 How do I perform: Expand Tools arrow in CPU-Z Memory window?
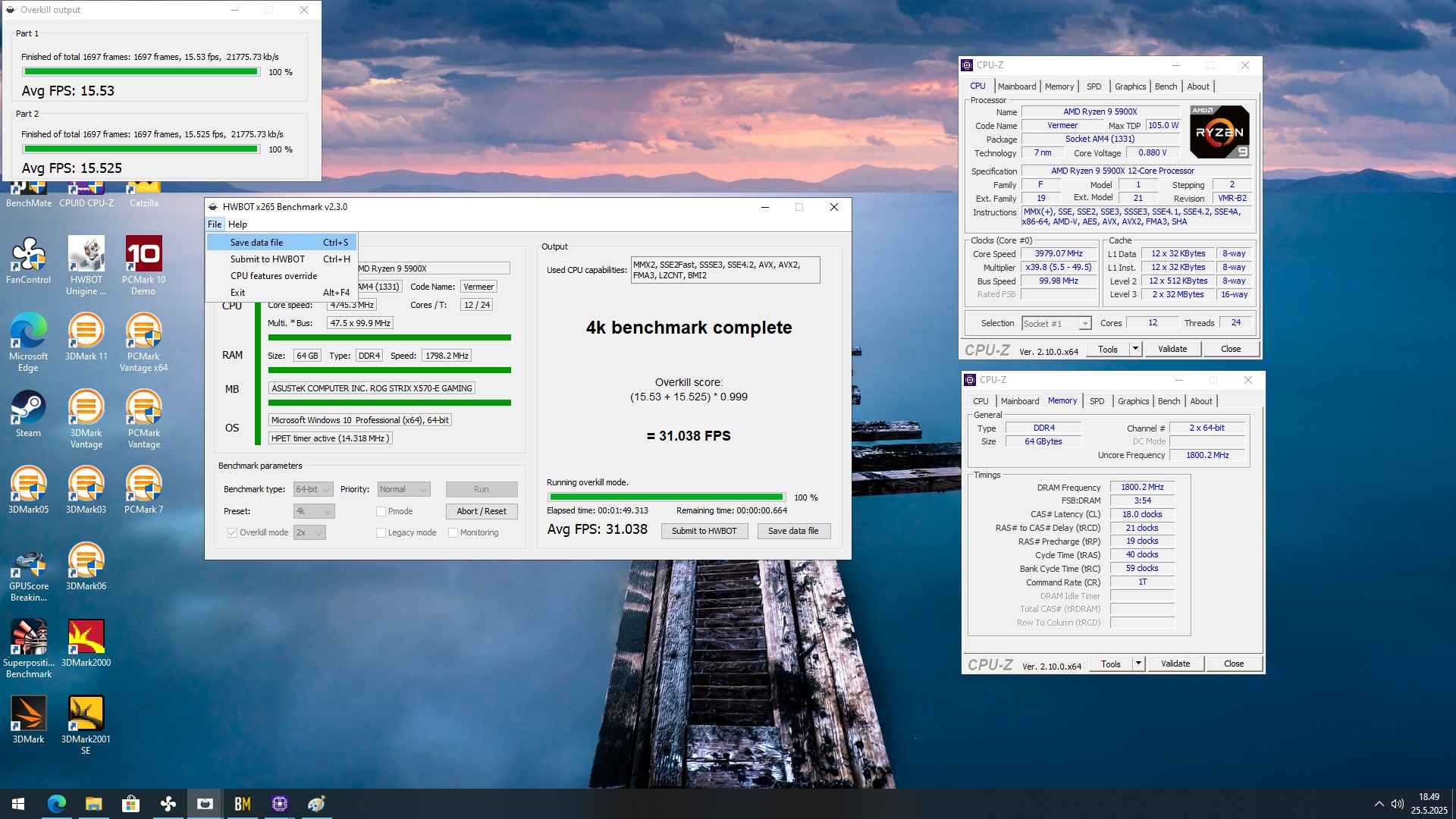click(x=1138, y=664)
